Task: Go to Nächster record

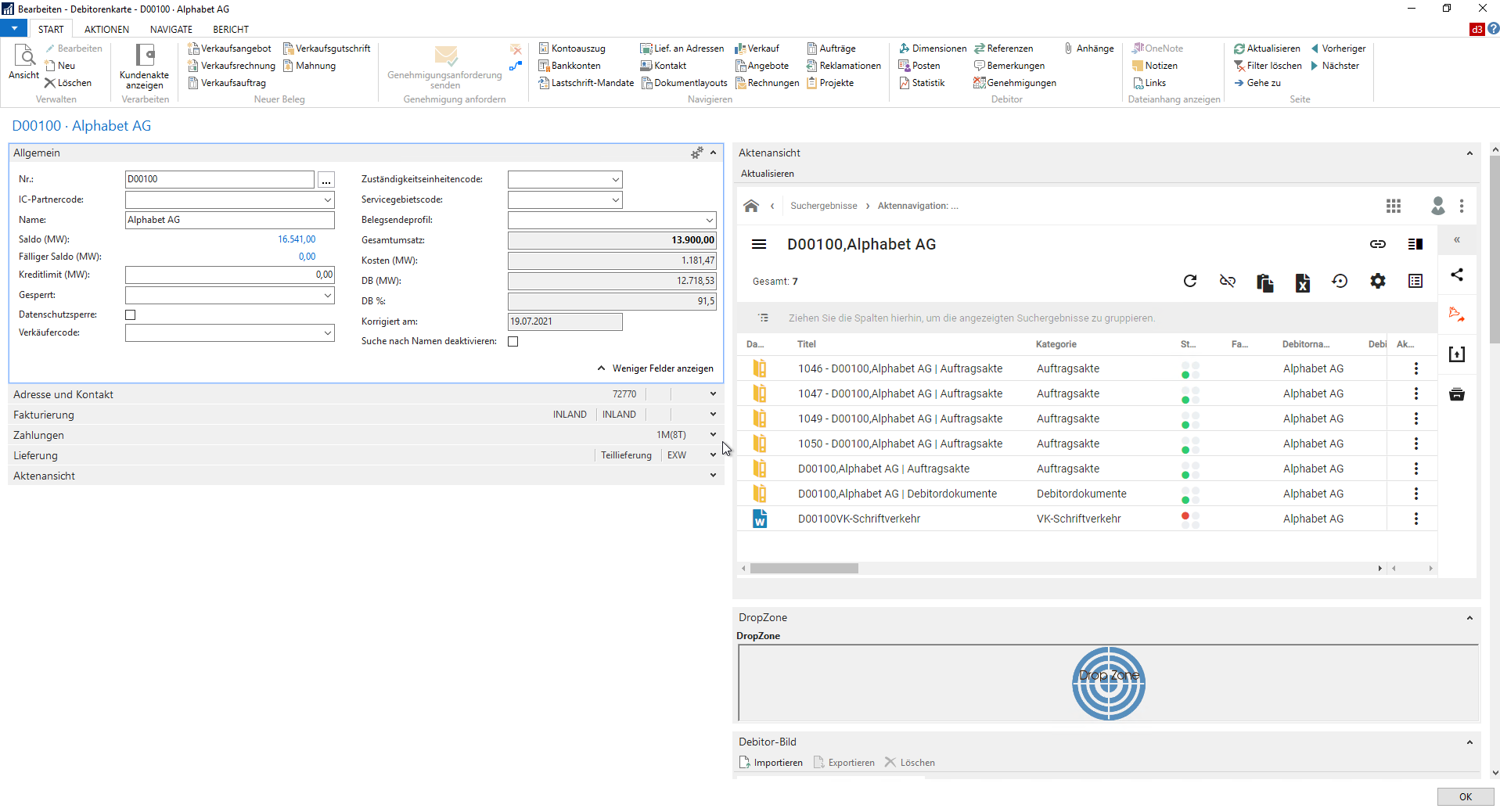Action: click(x=1335, y=66)
